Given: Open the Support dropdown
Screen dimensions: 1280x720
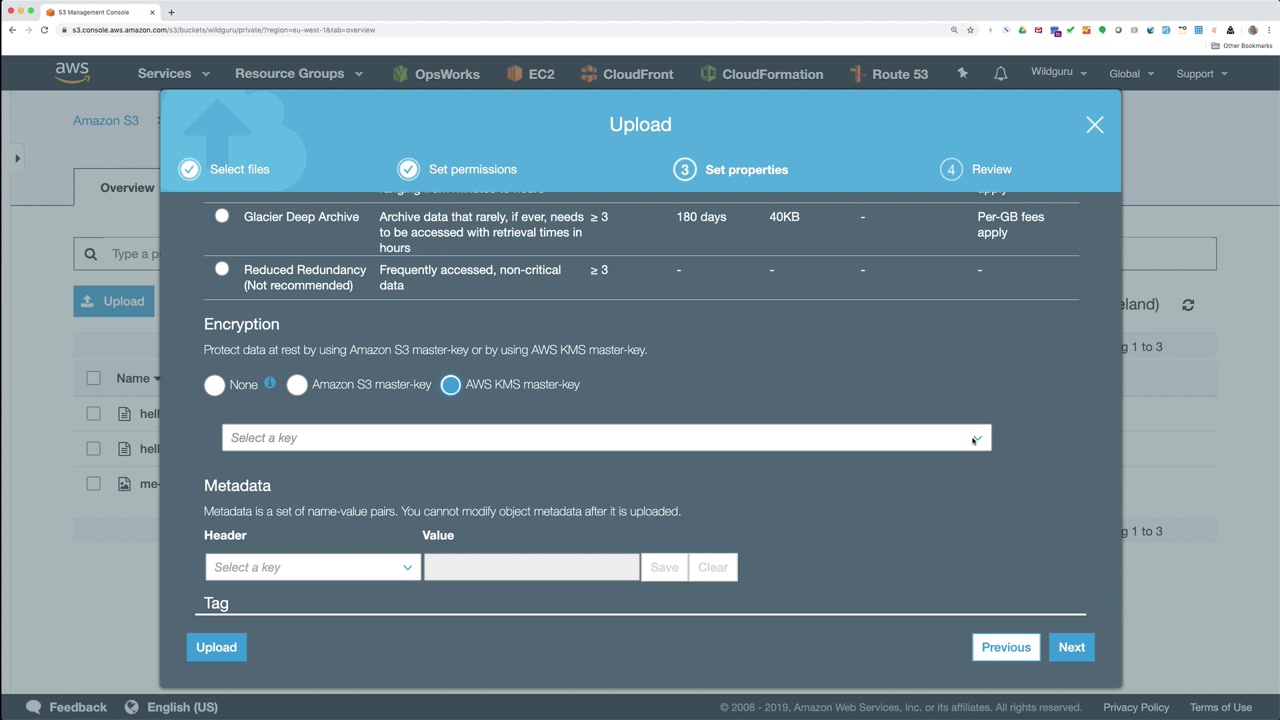Looking at the screenshot, I should pos(1202,74).
